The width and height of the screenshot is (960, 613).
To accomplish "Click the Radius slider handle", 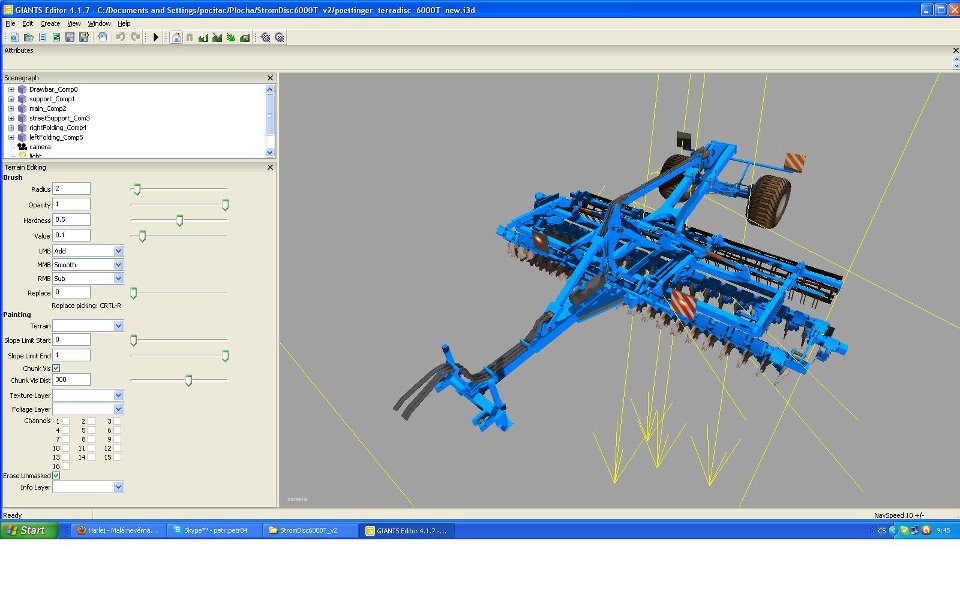I will [x=137, y=189].
